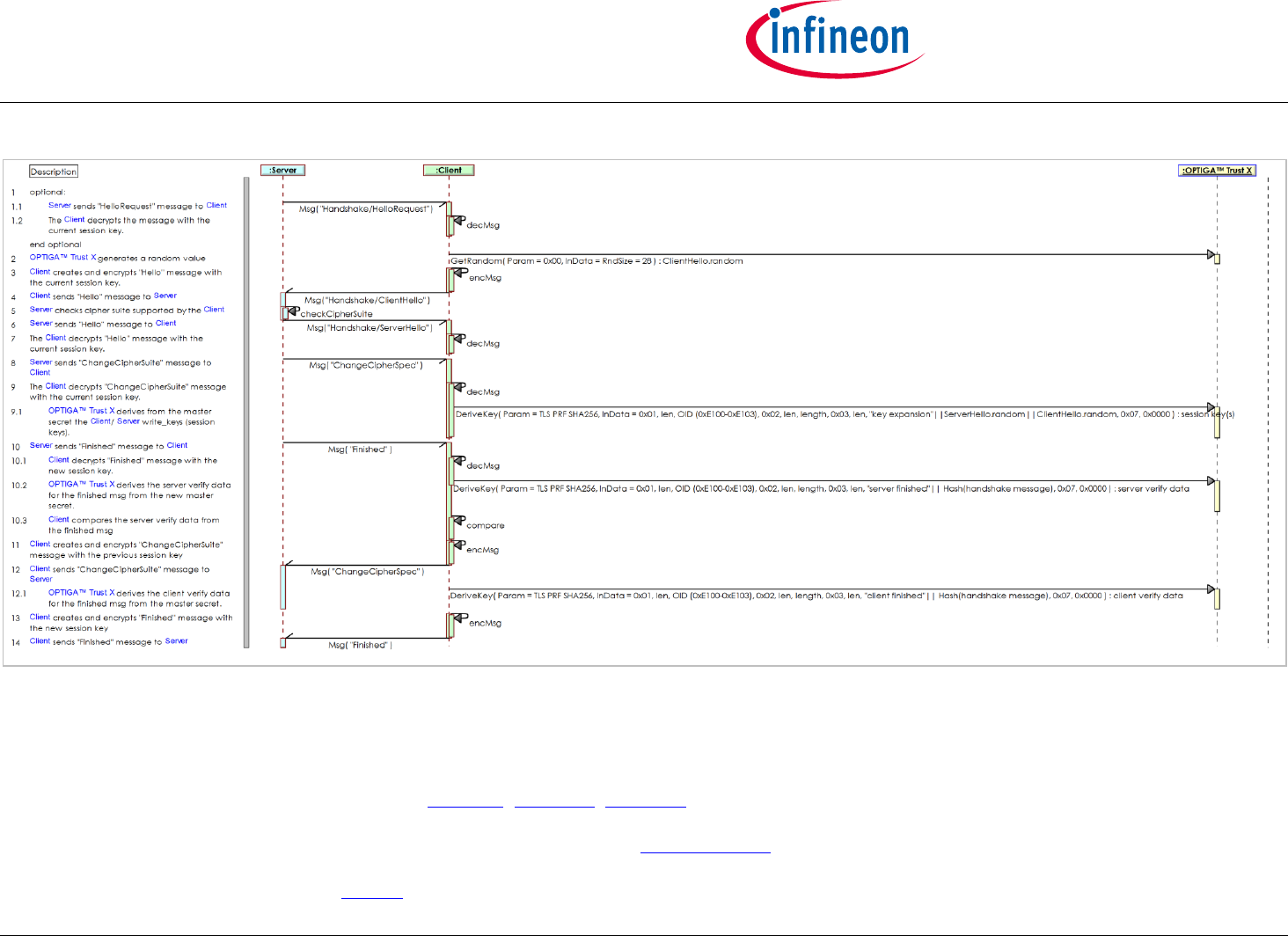This screenshot has width=1288, height=936.
Task: Open the Server link in step 1.1
Action: pos(60,206)
